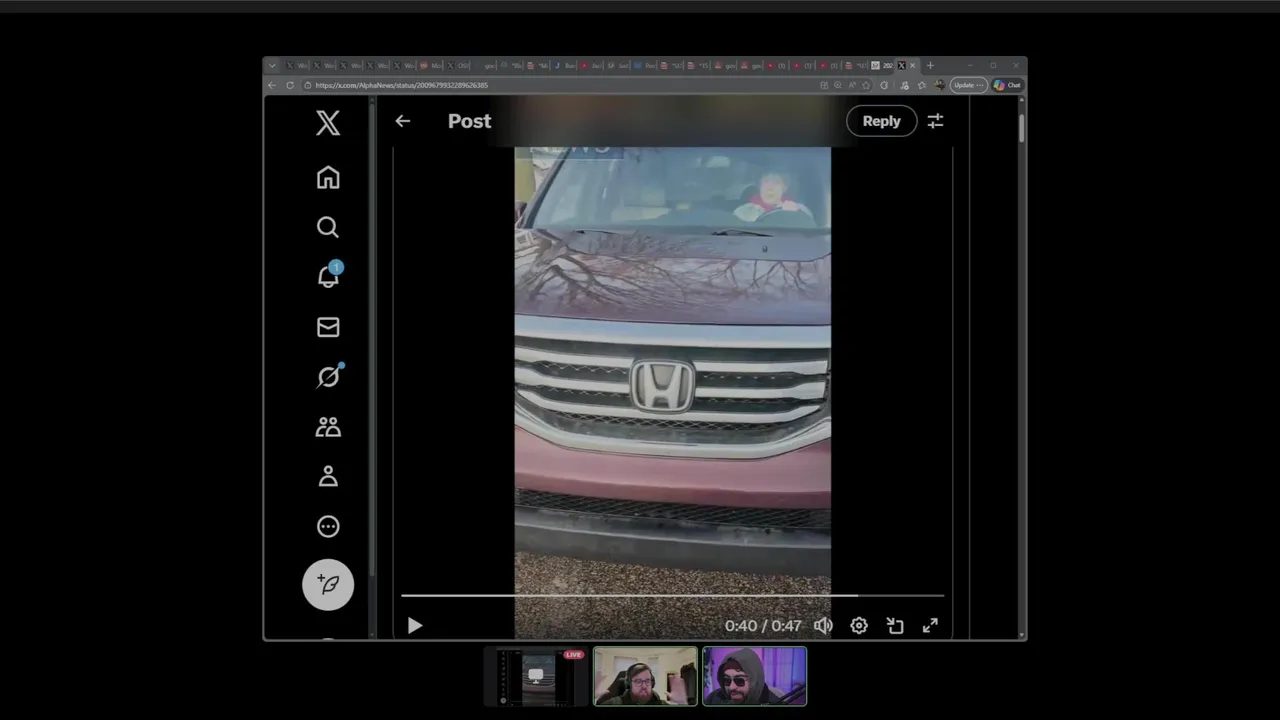The height and width of the screenshot is (720, 1280).
Task: Reload the page in browser
Action: [290, 85]
